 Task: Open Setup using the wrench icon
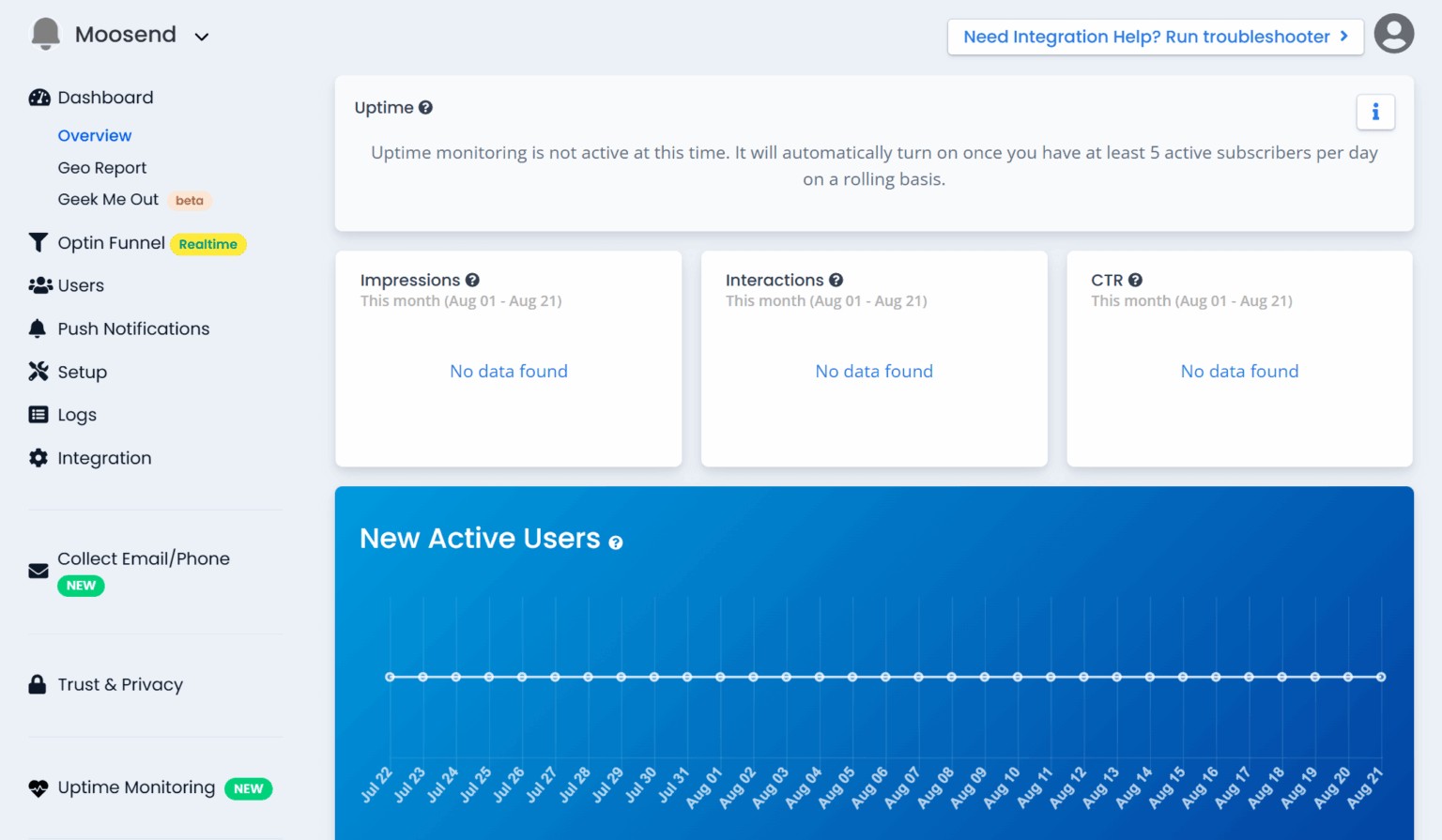(38, 372)
